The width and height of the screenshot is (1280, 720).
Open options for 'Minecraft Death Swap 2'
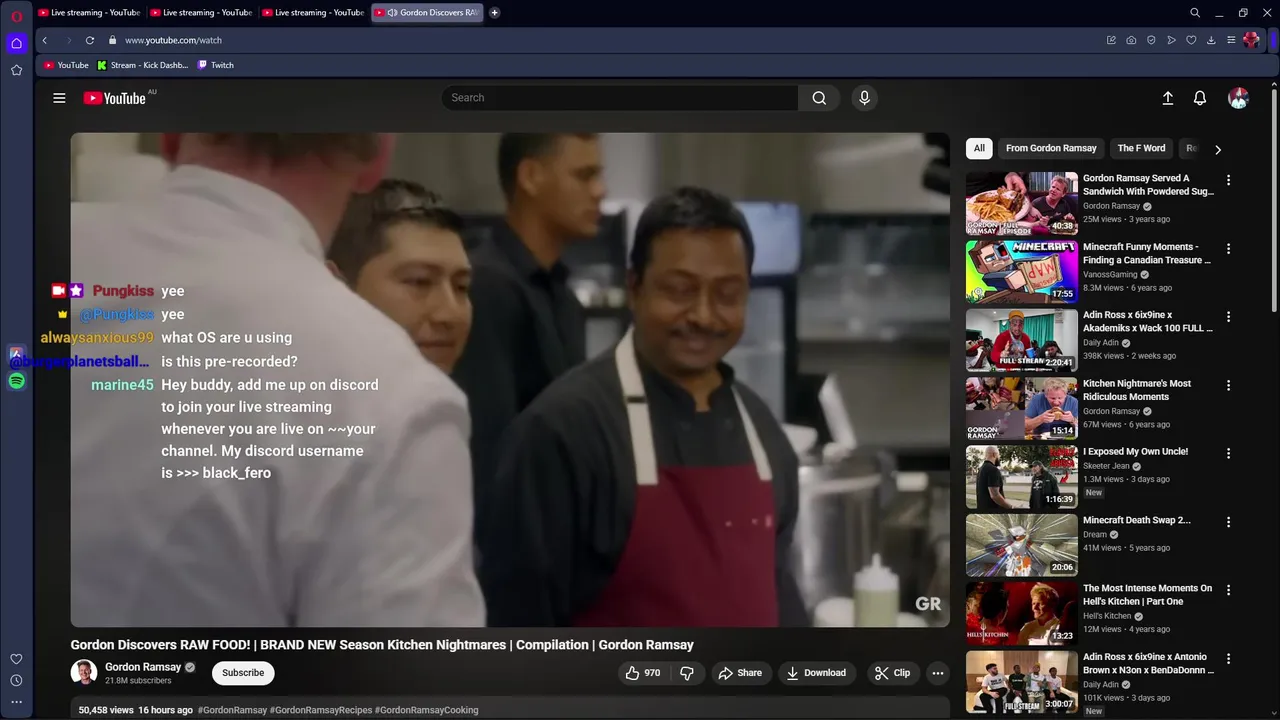click(x=1228, y=522)
